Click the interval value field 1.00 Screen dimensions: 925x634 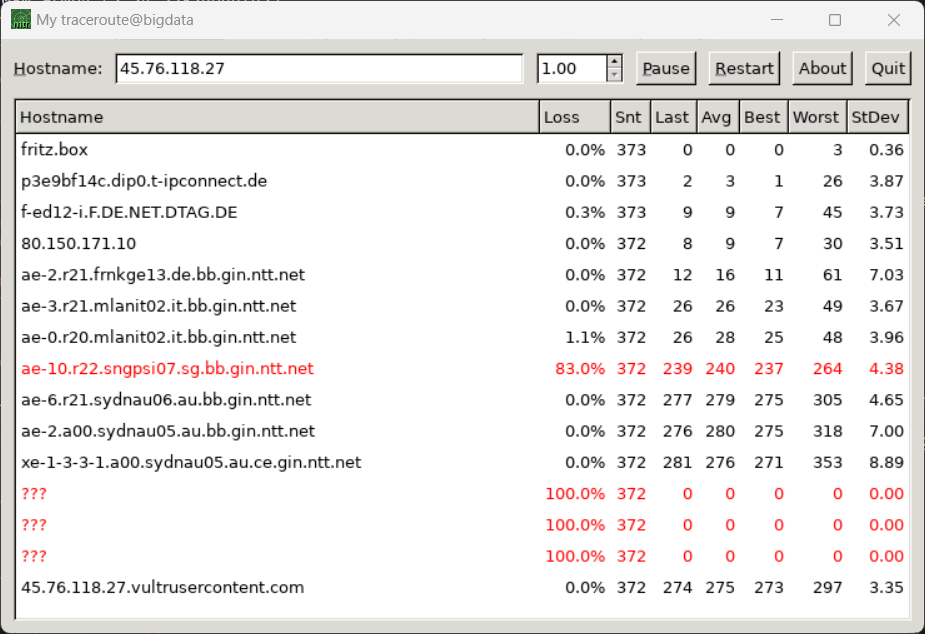(572, 68)
